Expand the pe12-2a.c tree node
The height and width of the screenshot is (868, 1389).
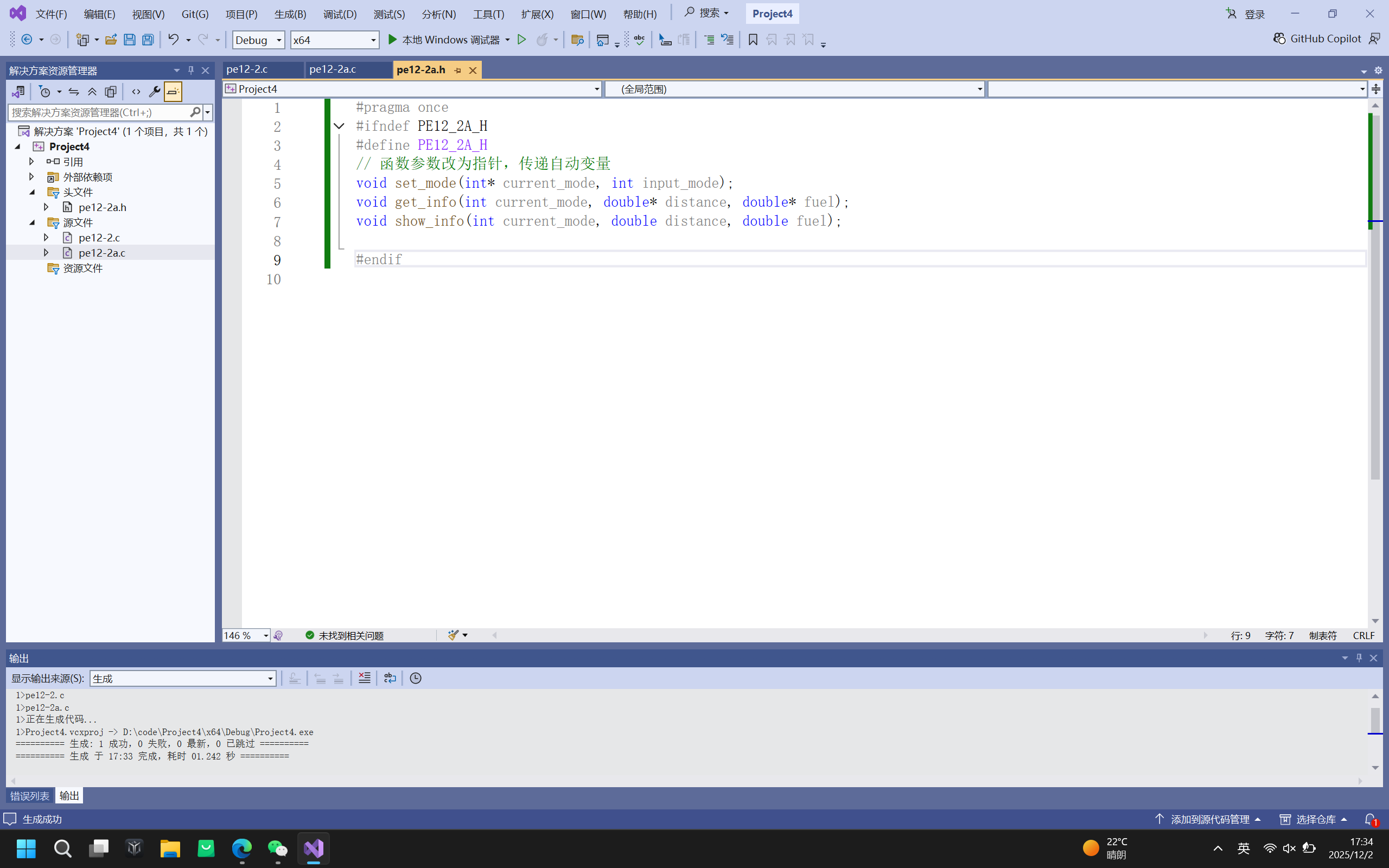pyautogui.click(x=46, y=253)
